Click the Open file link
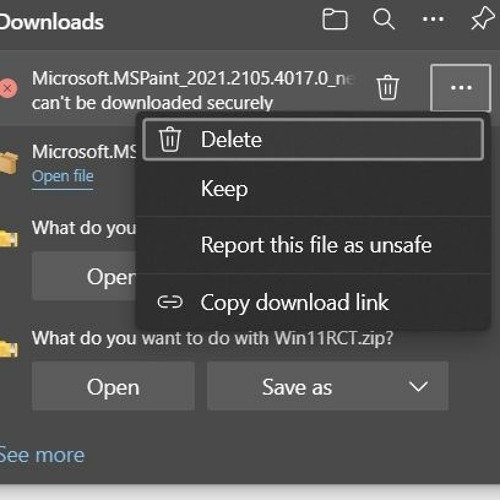 63,176
